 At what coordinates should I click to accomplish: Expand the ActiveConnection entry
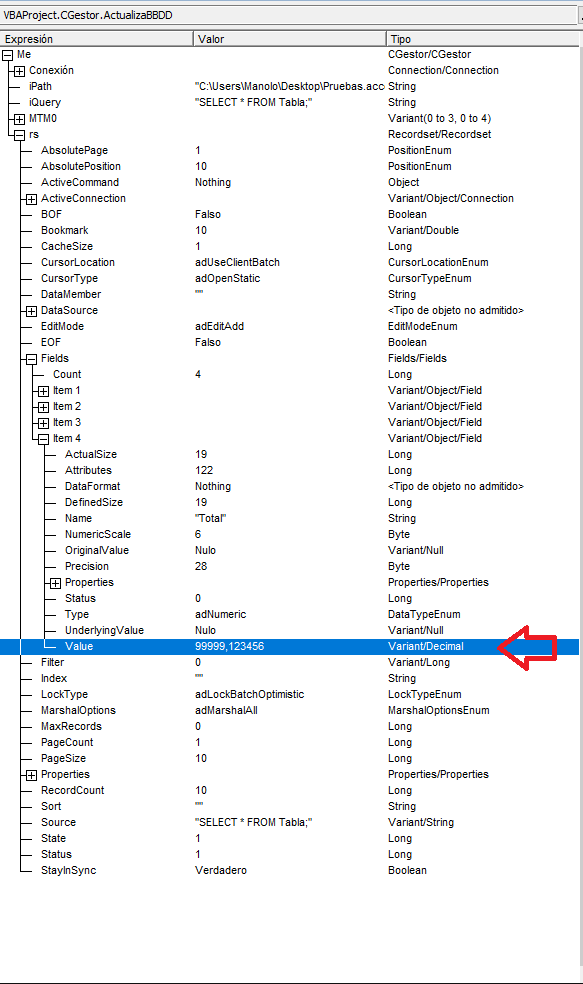(x=31, y=199)
